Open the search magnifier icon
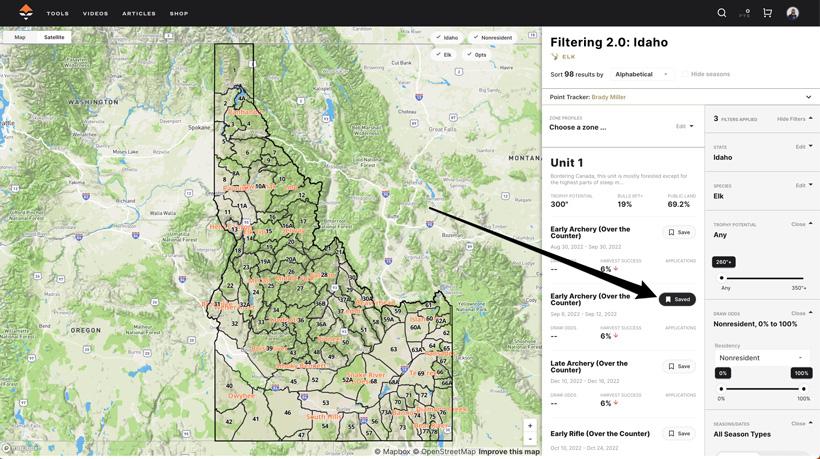Screen dimensions: 820x459 [x=721, y=13]
